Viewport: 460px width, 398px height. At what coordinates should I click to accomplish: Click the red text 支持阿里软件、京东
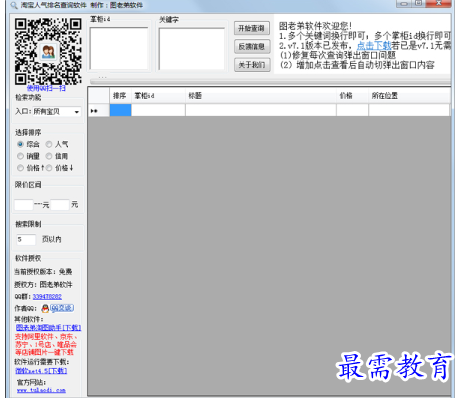46,337
